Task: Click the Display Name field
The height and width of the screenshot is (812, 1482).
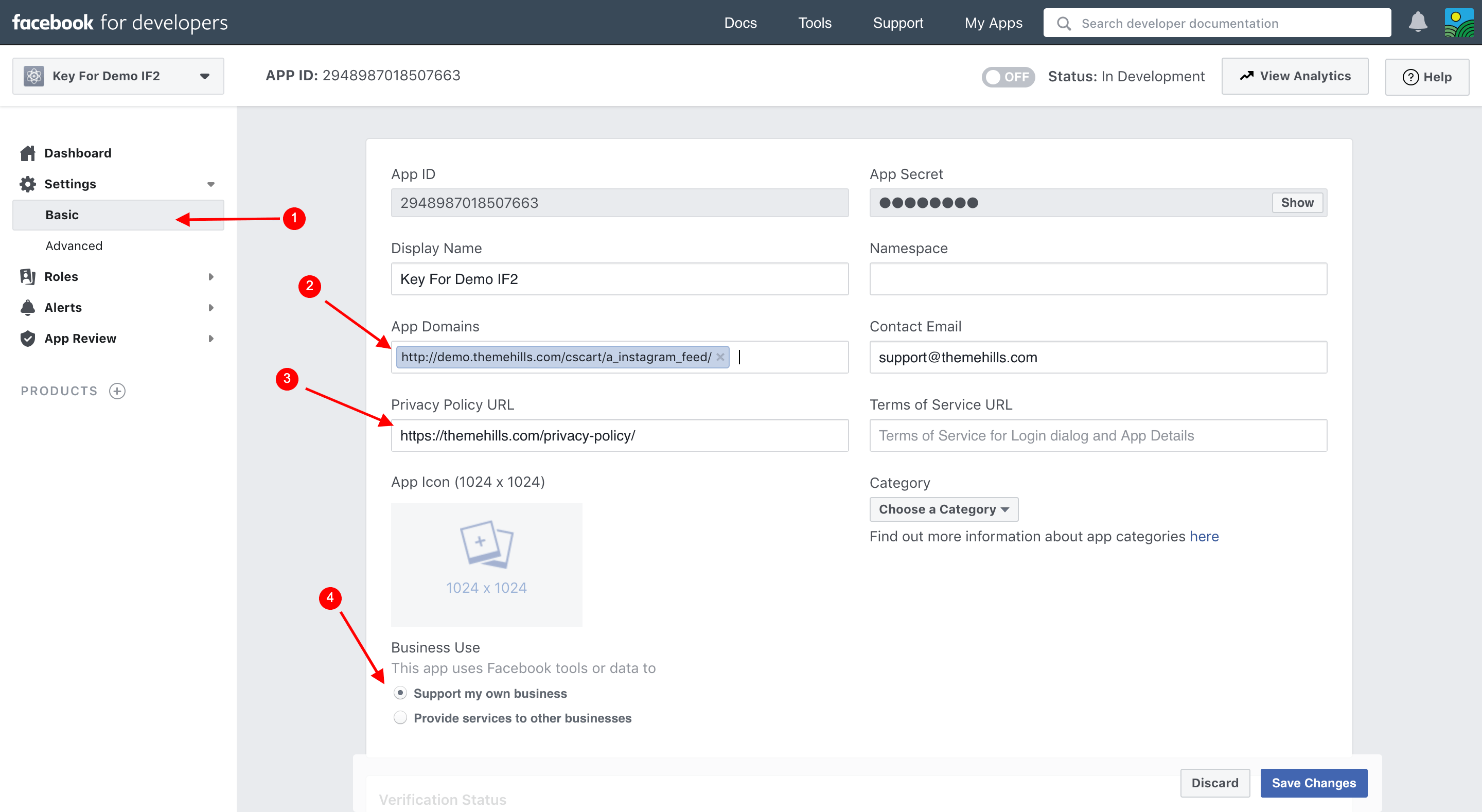Action: point(620,279)
